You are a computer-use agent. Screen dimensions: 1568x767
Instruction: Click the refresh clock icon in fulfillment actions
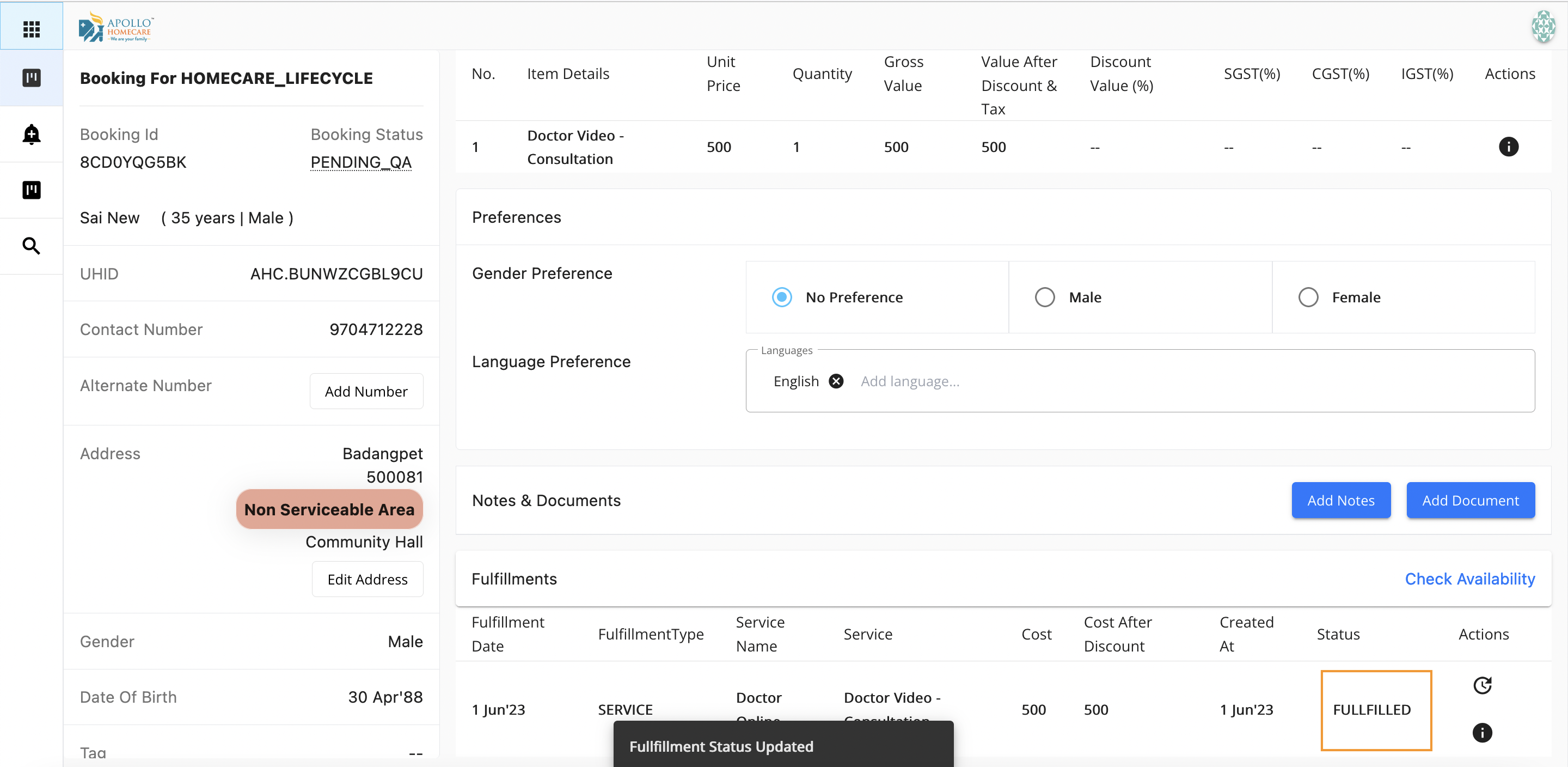point(1481,685)
